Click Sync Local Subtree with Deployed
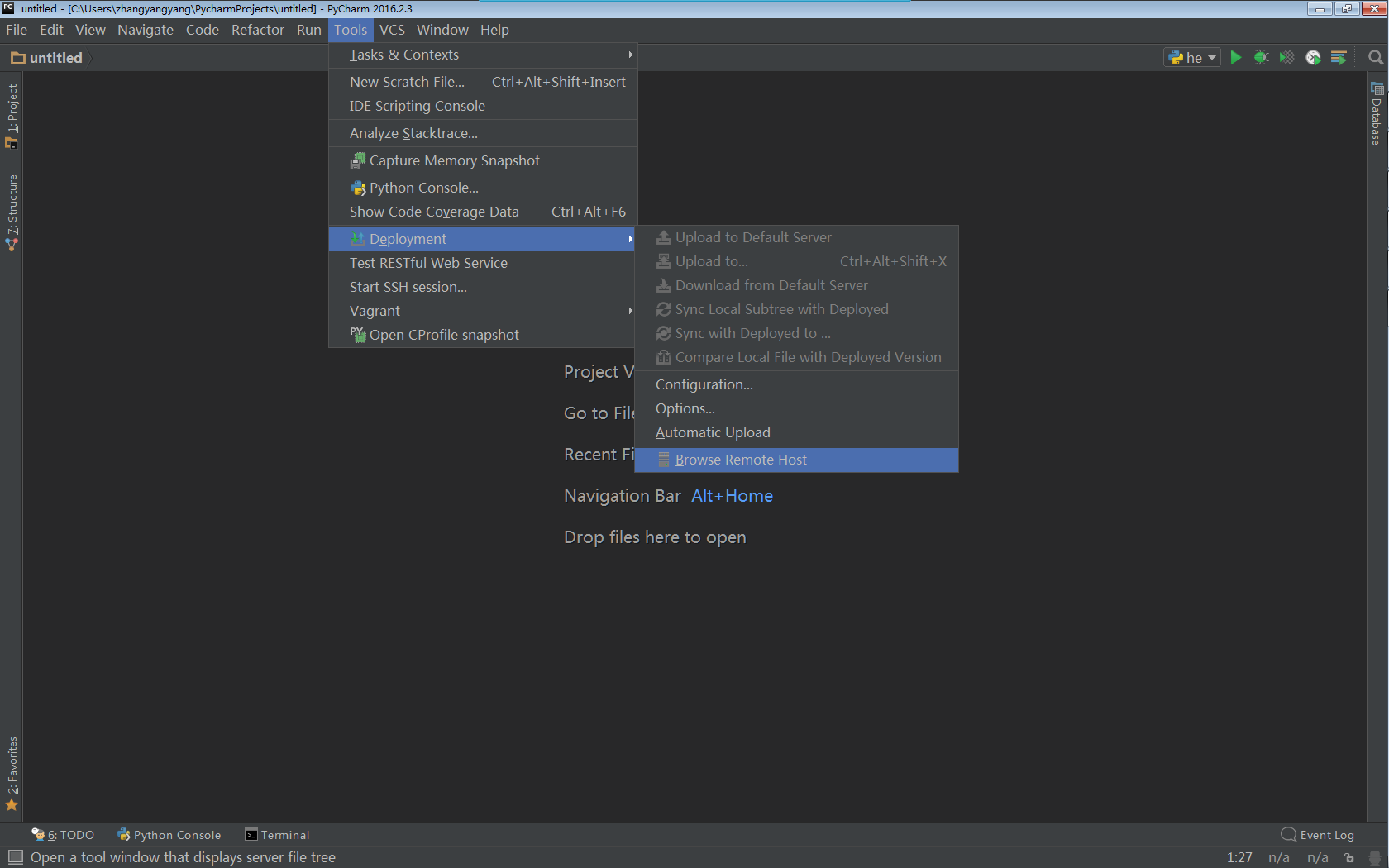Image resolution: width=1389 pixels, height=868 pixels. tap(796, 309)
